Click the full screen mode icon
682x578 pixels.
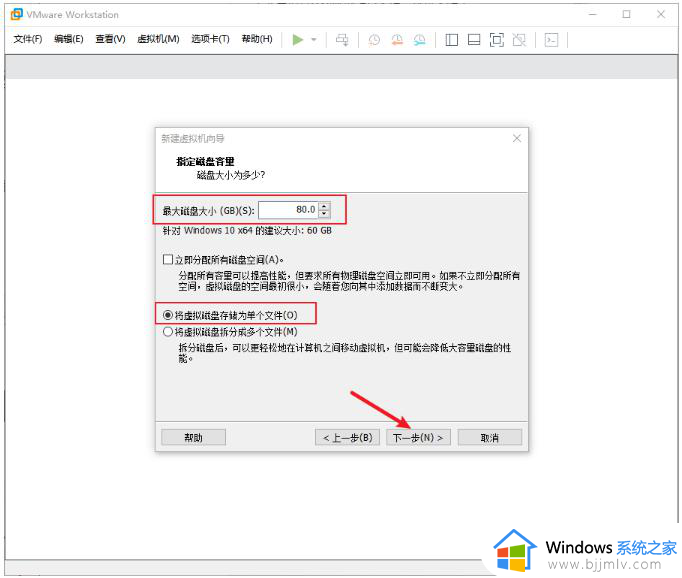tap(496, 40)
